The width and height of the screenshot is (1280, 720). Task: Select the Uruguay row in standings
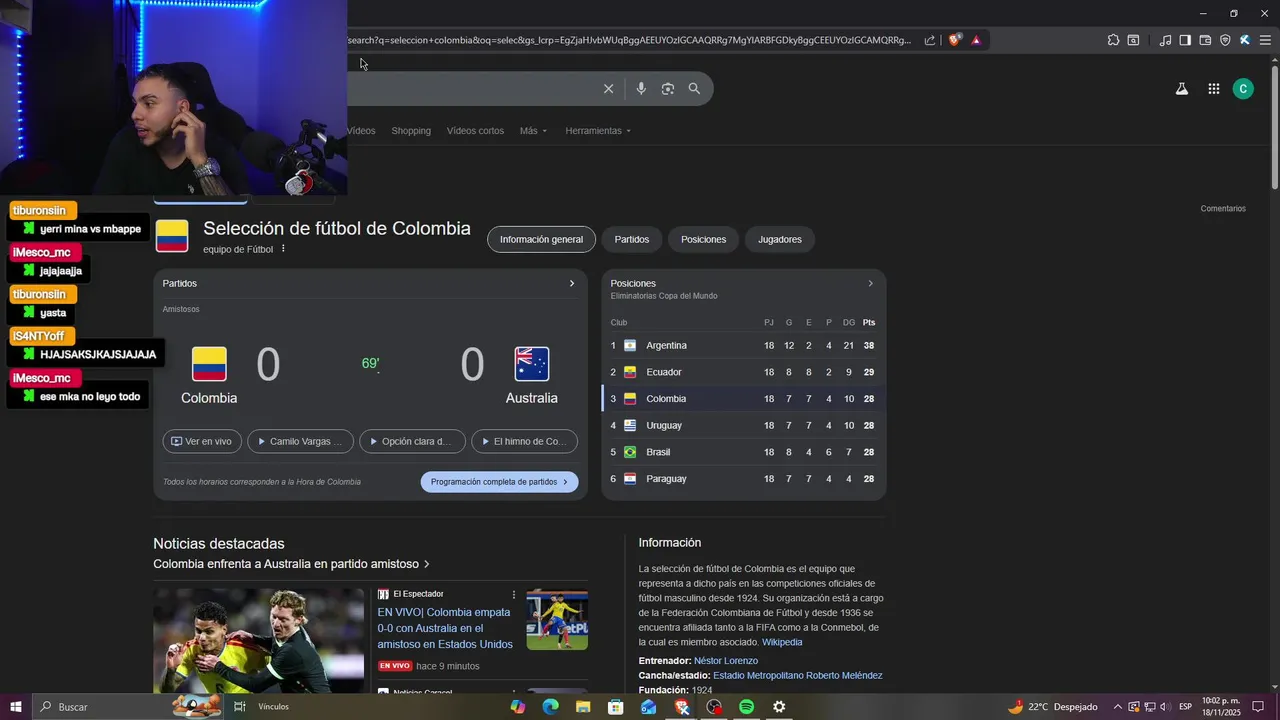(743, 425)
